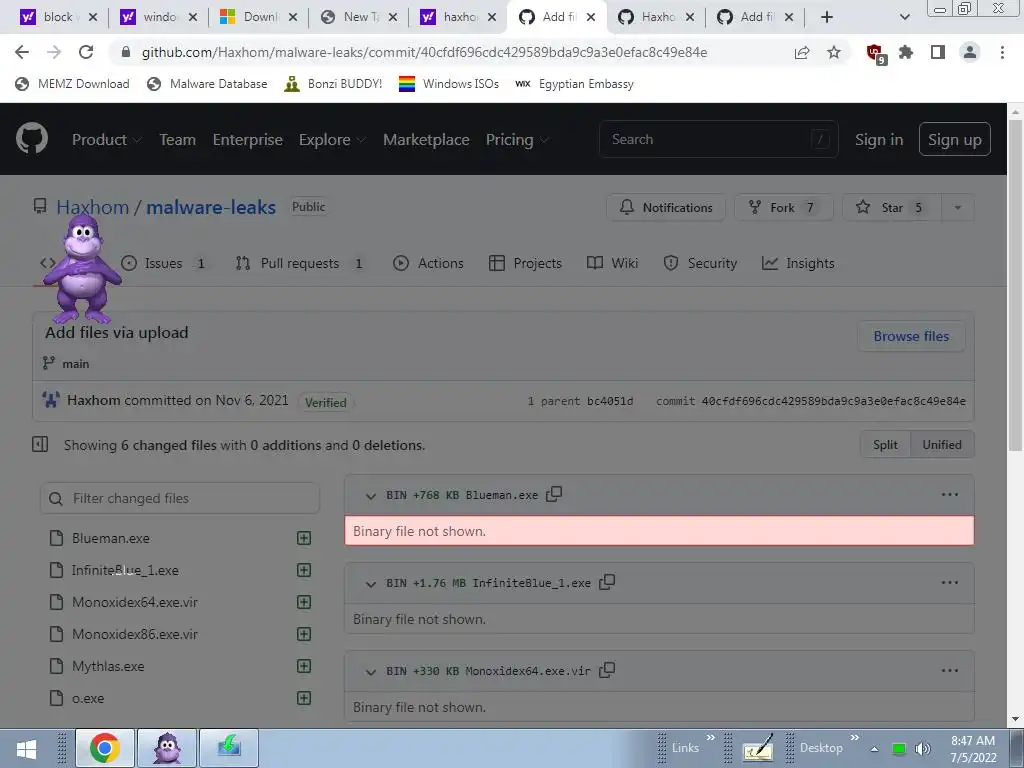Viewport: 1024px width, 768px height.
Task: Select Monoxidex86.exe.vir in file list
Action: [x=135, y=634]
